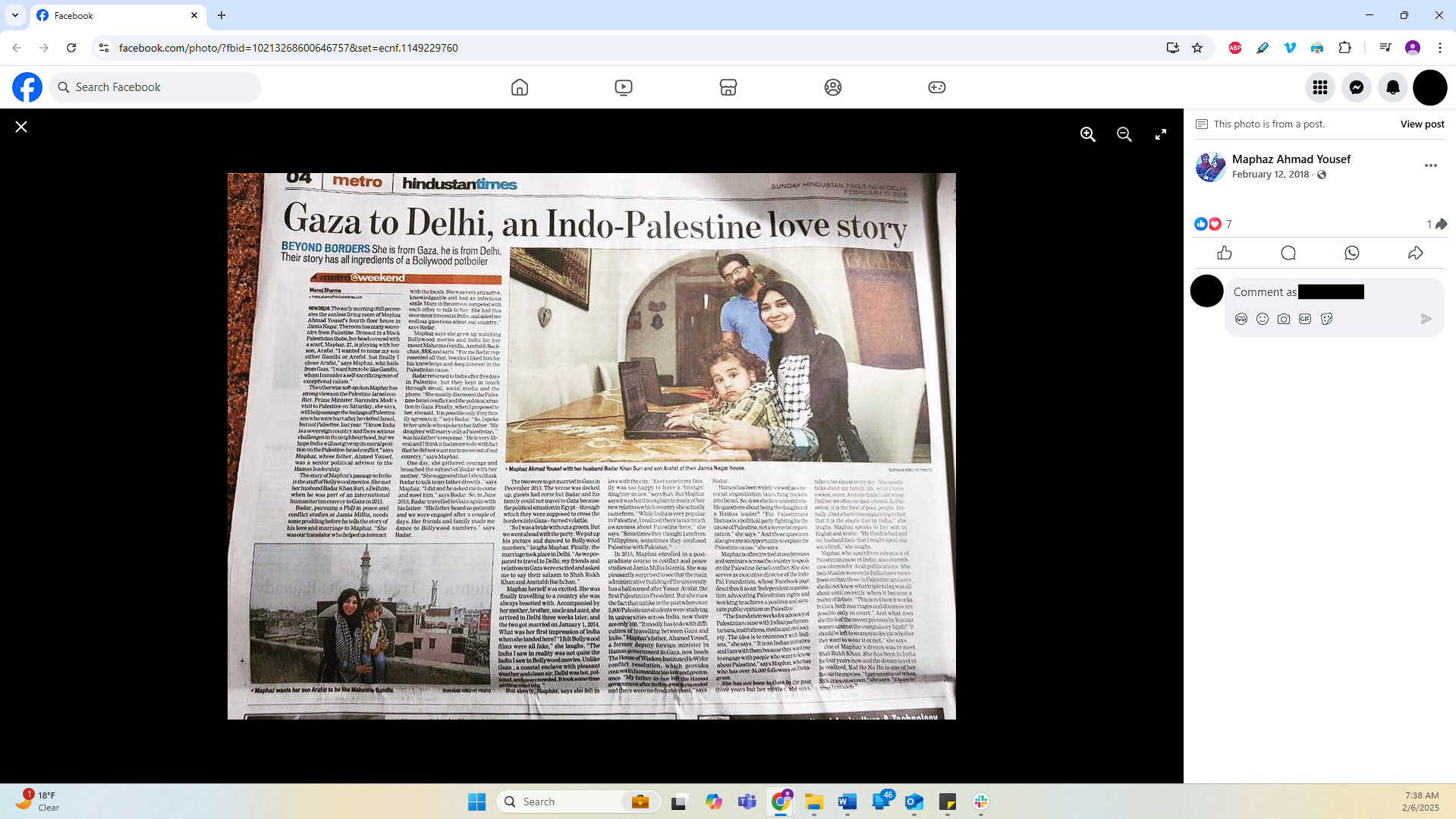Zoom out of the photo

pyautogui.click(x=1124, y=134)
